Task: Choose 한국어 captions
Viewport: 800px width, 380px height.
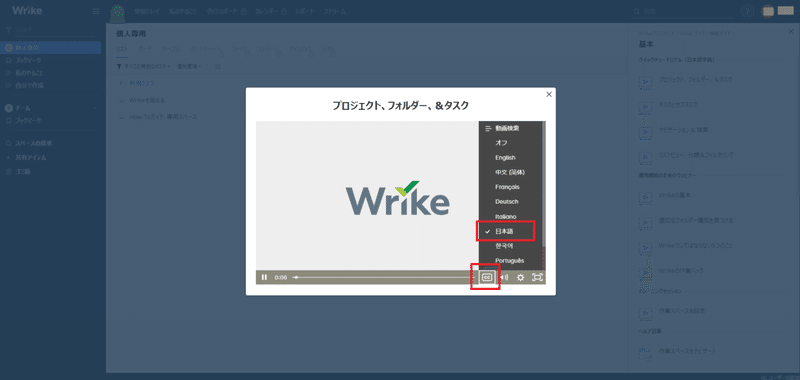Action: click(x=505, y=246)
